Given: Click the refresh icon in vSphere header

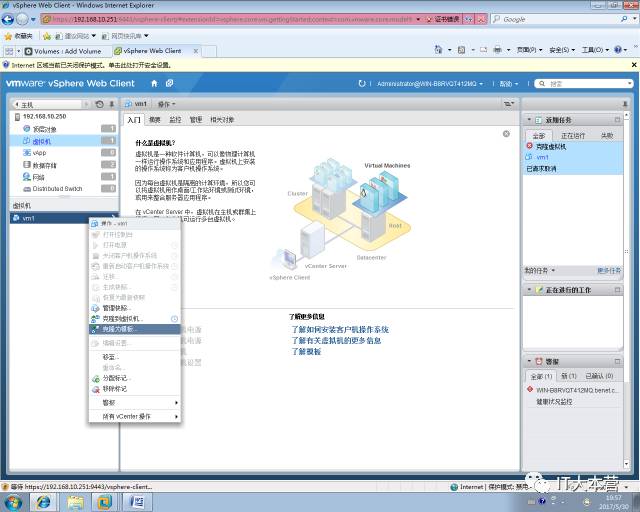Looking at the screenshot, I should click(x=362, y=83).
